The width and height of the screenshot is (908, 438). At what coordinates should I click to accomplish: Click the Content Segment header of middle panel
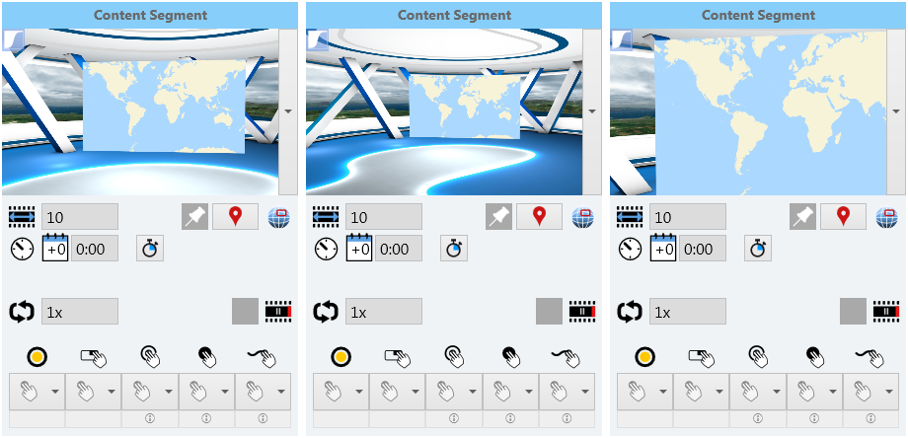click(455, 15)
